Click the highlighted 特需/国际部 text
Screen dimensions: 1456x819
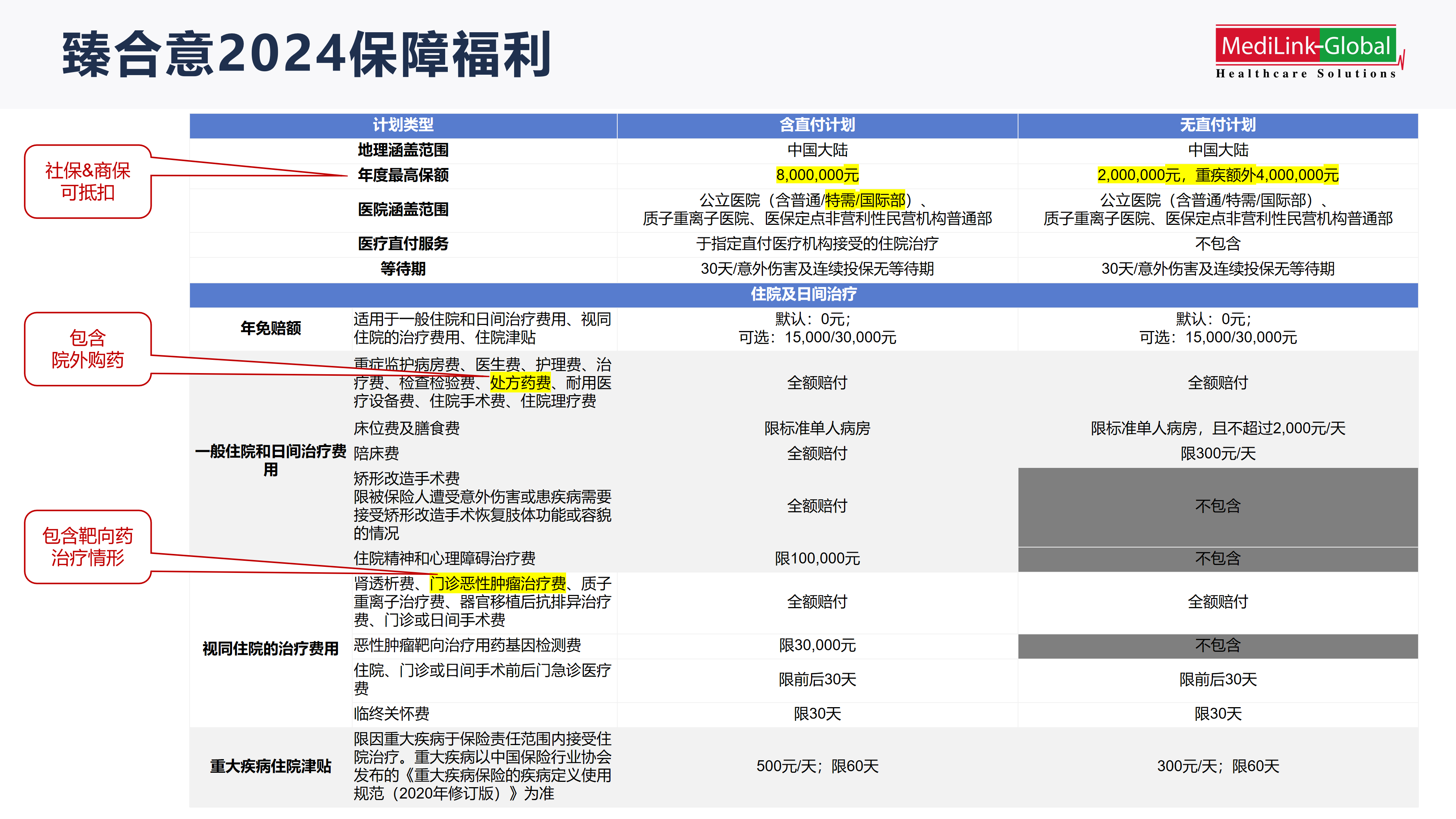point(865,200)
